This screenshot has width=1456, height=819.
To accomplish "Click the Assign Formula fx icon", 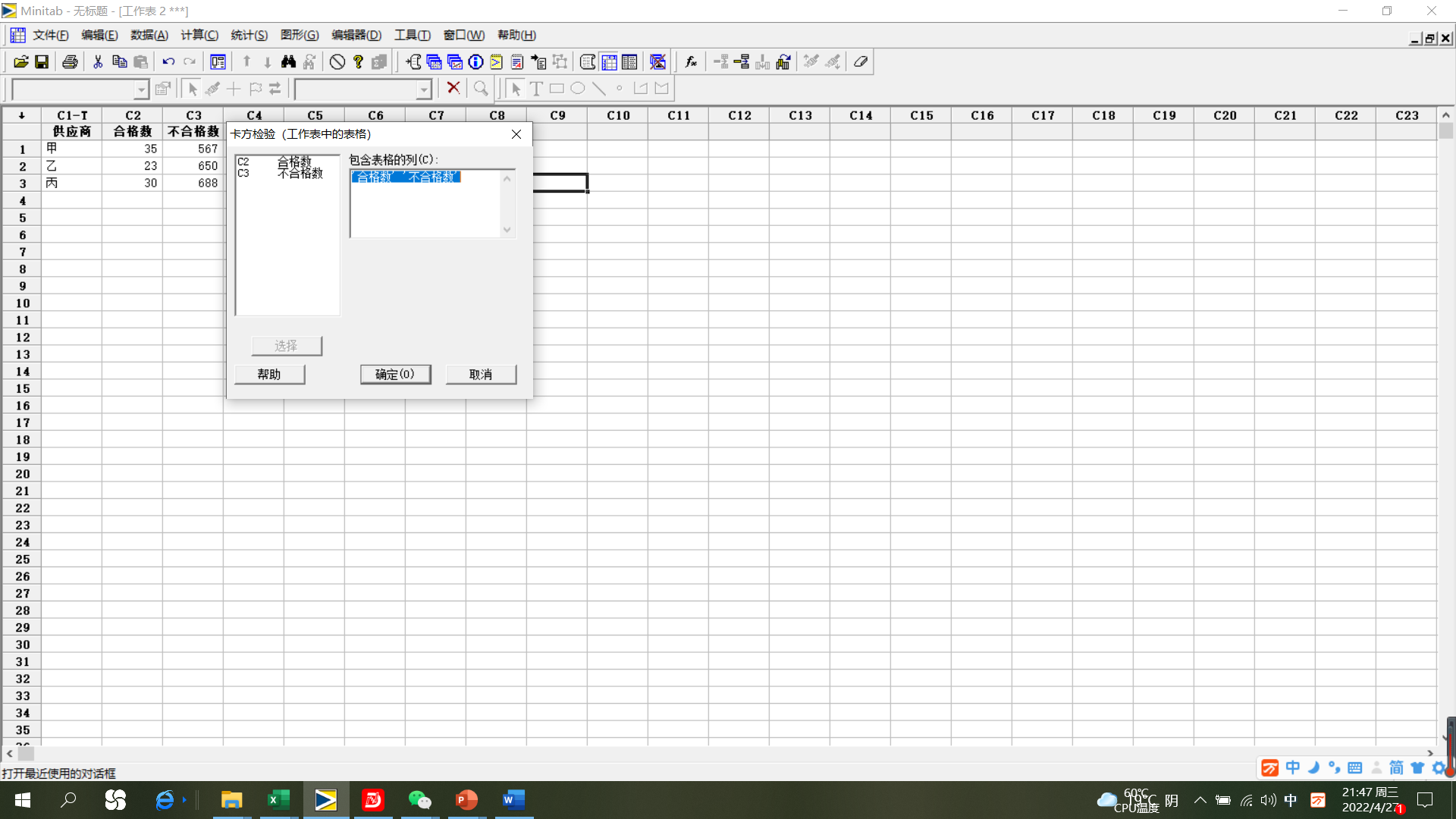I will pyautogui.click(x=691, y=62).
